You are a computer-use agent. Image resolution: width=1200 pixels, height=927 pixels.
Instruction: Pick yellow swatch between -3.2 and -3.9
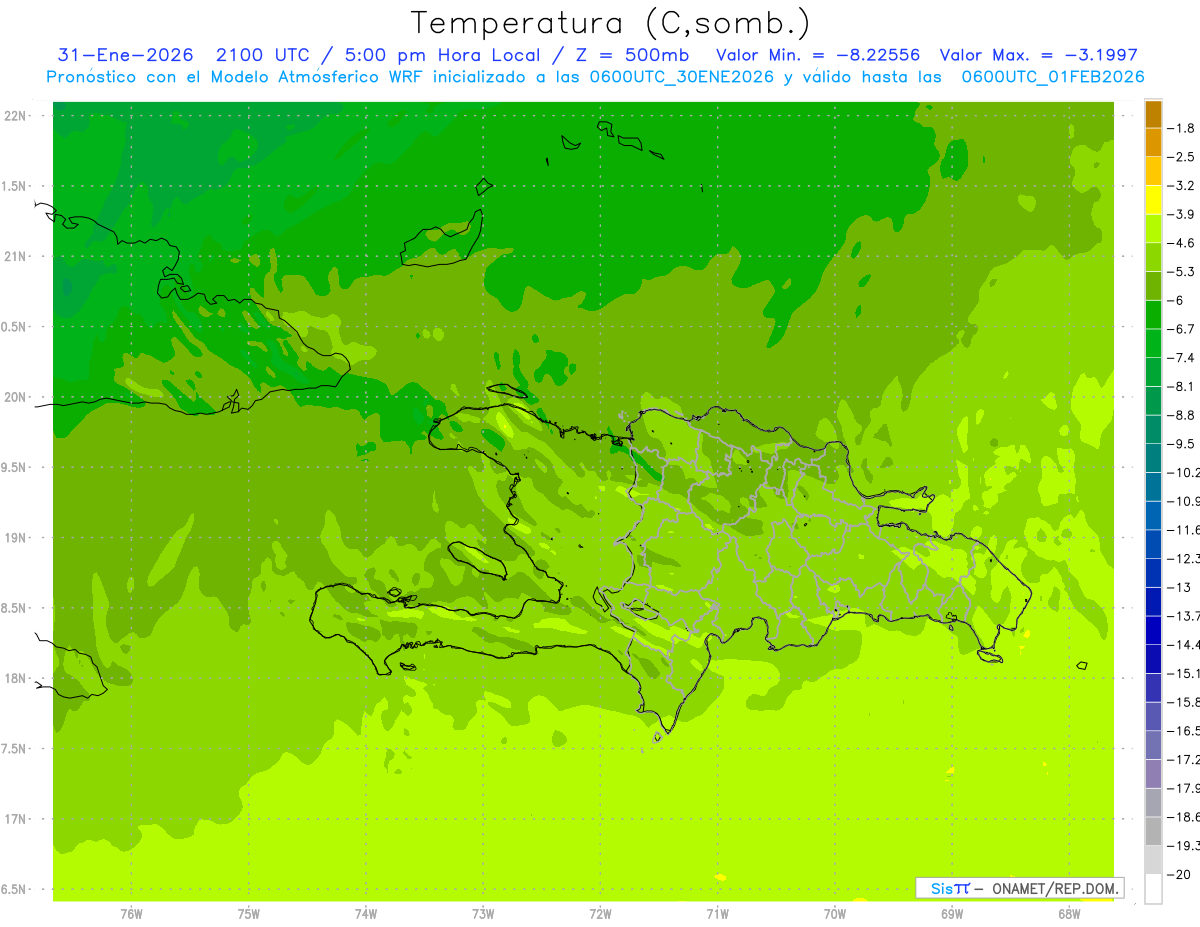click(x=1153, y=200)
